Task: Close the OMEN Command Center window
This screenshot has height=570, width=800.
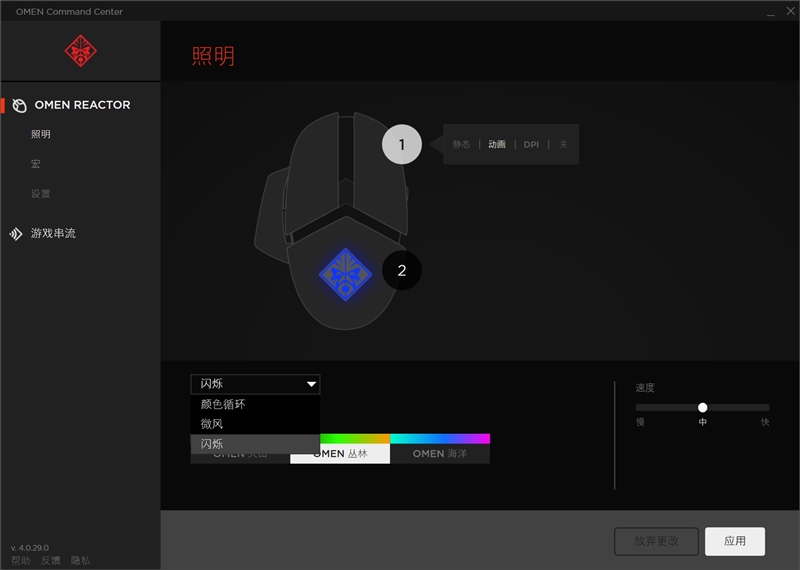Action: coord(790,11)
